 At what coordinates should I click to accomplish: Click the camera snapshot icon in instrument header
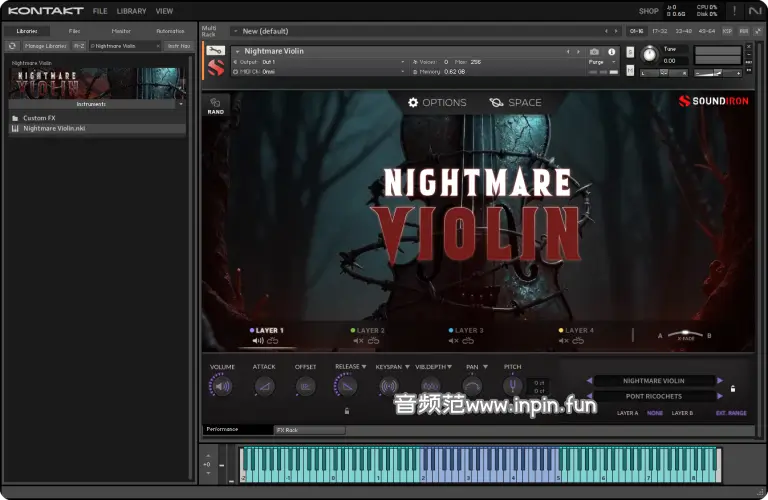pyautogui.click(x=595, y=51)
